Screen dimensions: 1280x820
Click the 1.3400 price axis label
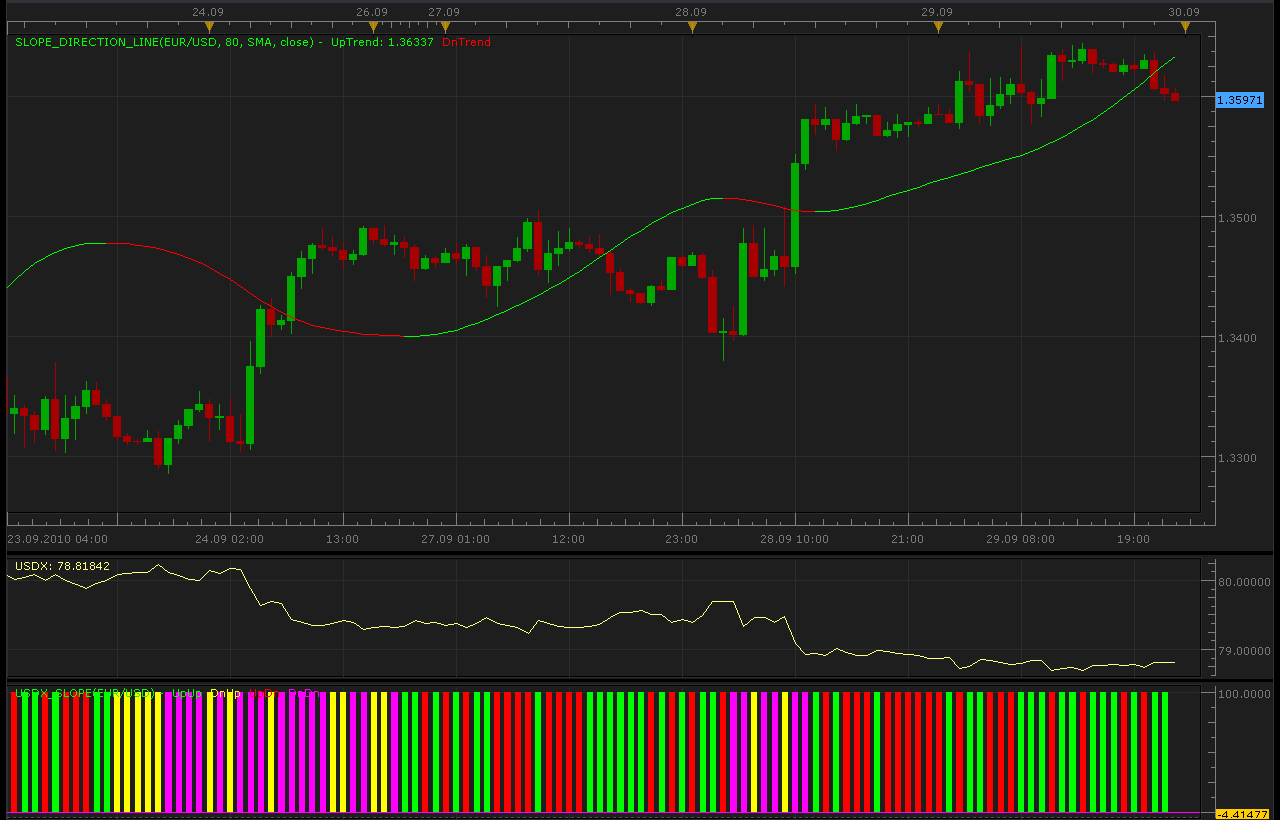click(1236, 338)
